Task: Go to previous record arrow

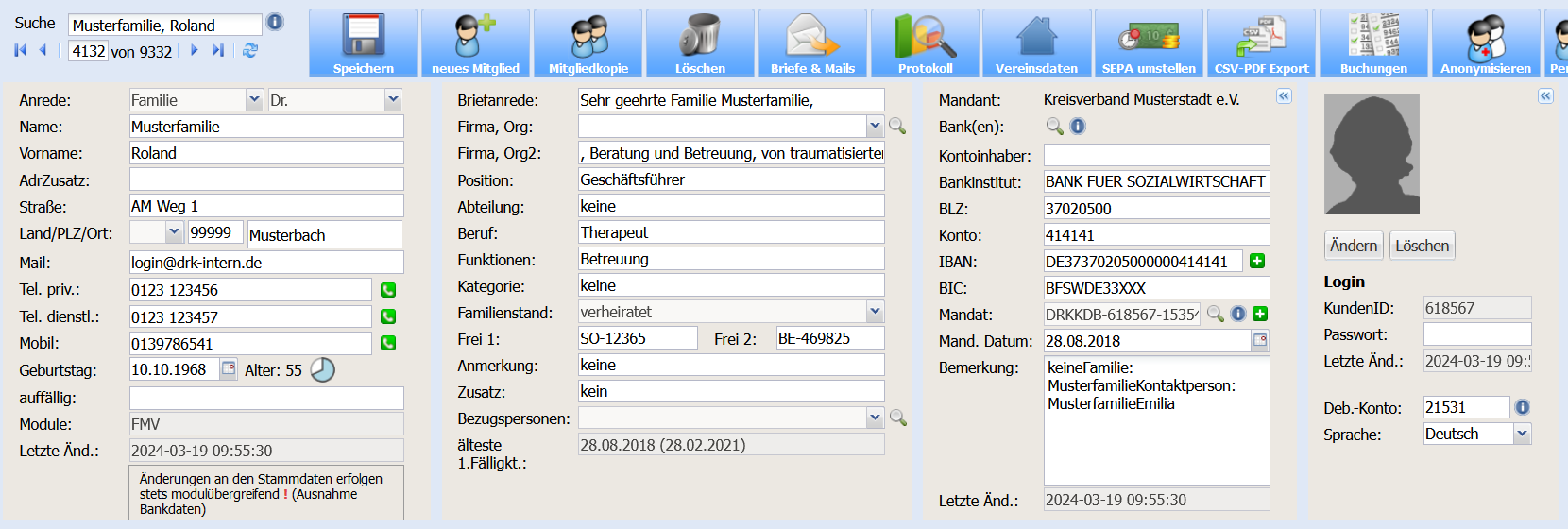Action: [43, 50]
